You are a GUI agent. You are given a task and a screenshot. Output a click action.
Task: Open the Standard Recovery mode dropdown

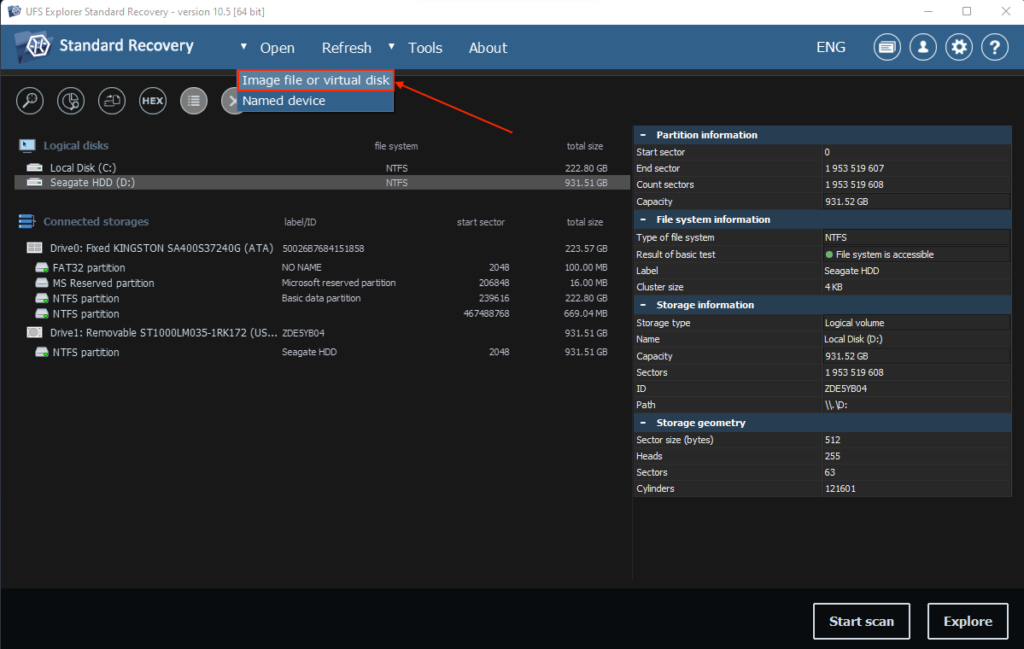tap(243, 47)
